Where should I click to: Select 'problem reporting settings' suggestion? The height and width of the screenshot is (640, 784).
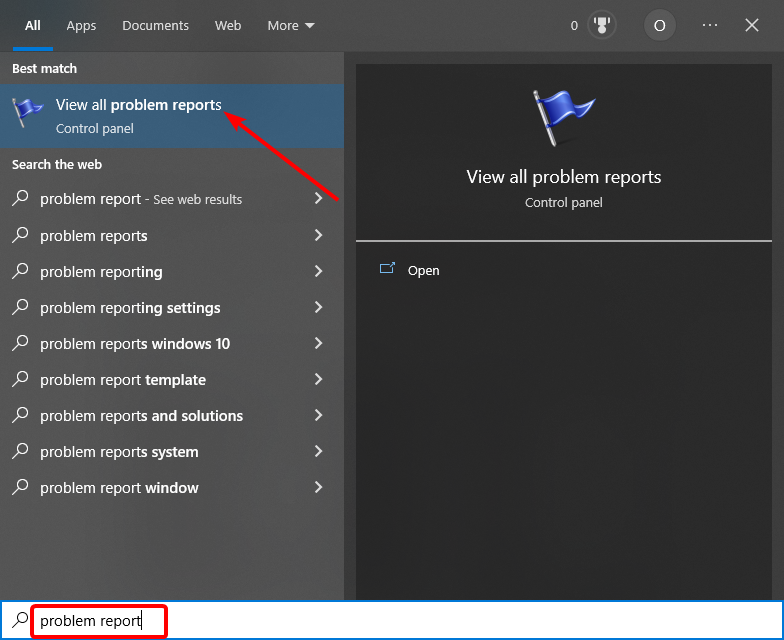click(x=172, y=307)
